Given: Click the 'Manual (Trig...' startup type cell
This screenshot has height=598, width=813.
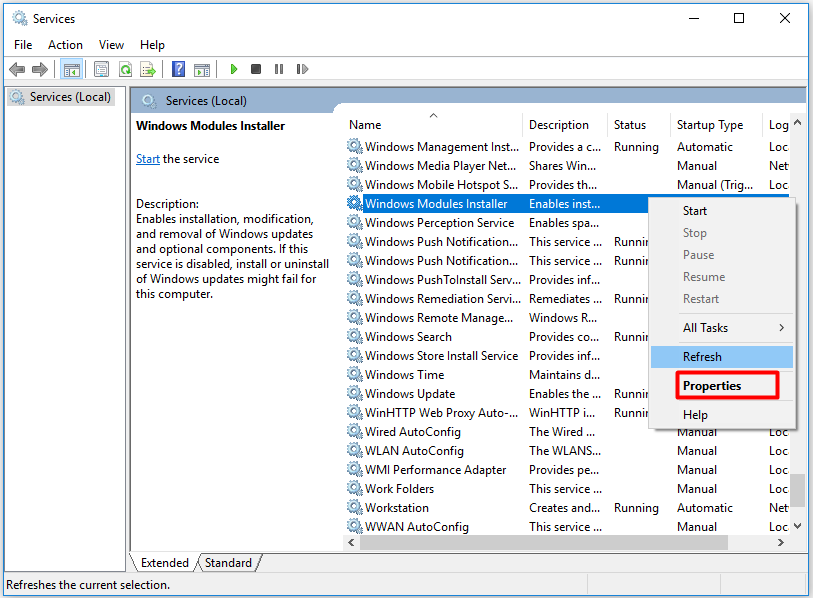Looking at the screenshot, I should tap(715, 185).
